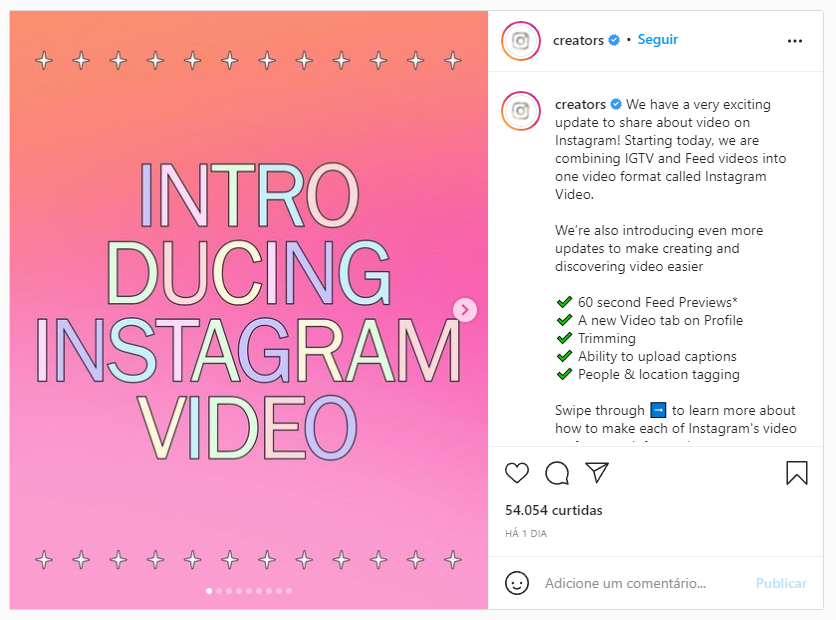Viewport: 836px width, 620px height.
Task: Advance carousel with next arrow
Action: tap(465, 310)
